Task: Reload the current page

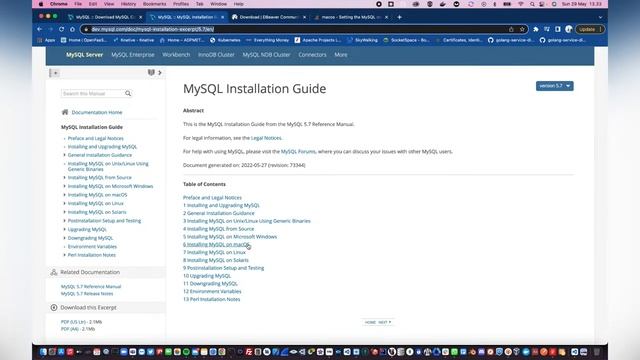Action: point(62,29)
